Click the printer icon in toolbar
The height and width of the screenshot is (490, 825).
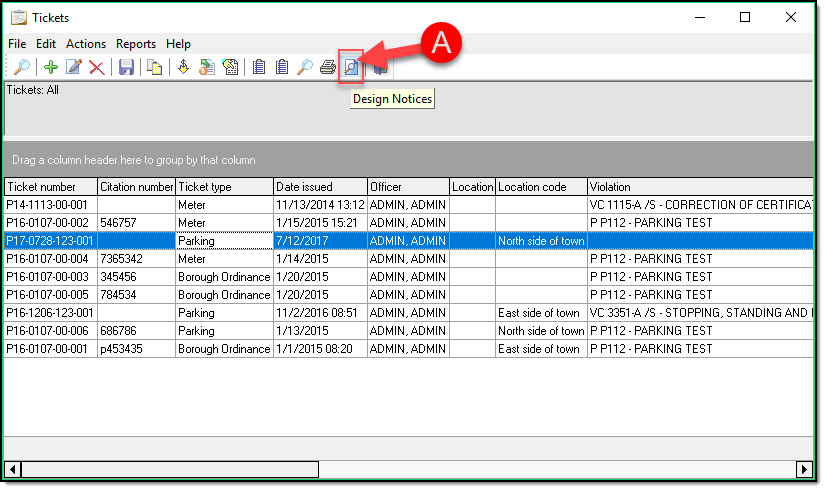point(327,67)
